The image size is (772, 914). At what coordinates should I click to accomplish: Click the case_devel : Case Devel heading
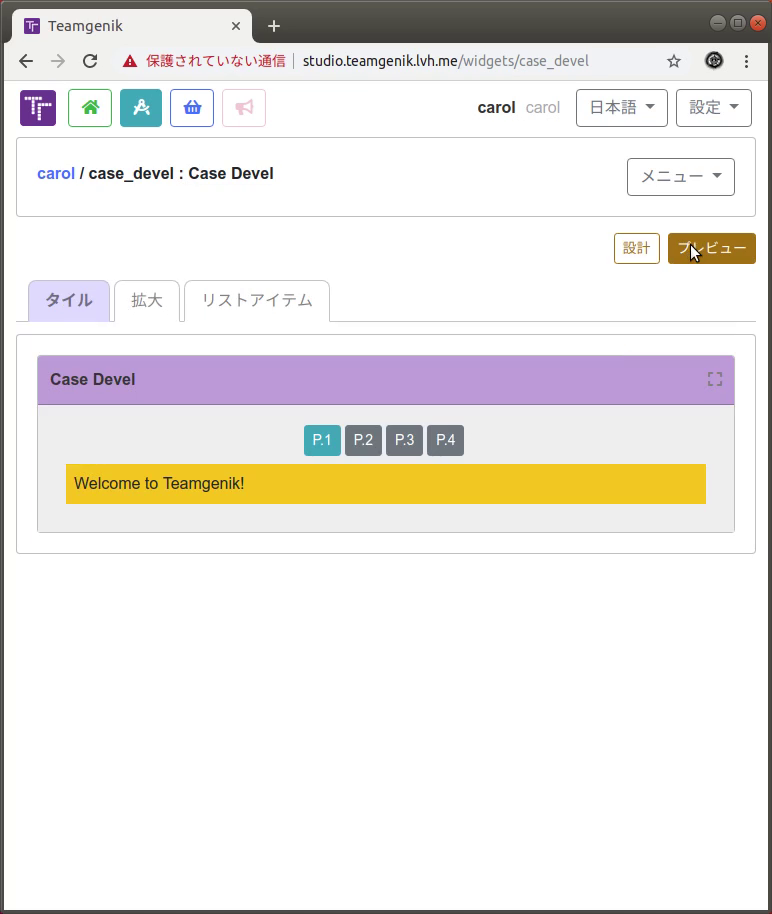pos(181,174)
